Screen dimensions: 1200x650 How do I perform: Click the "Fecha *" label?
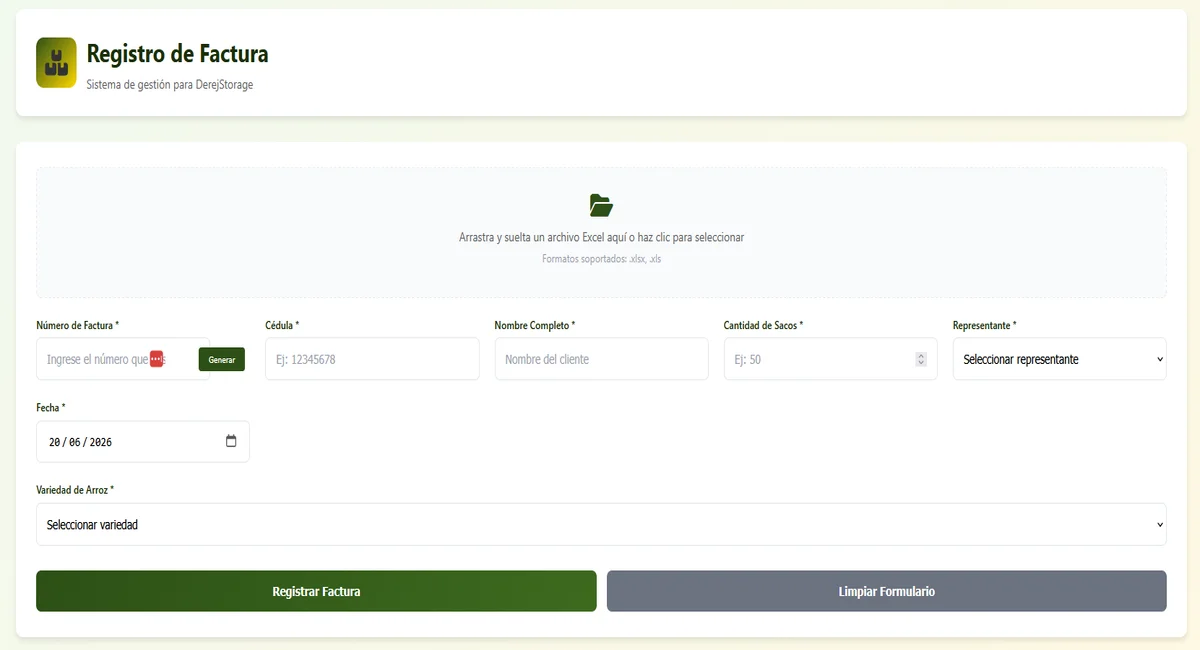pyautogui.click(x=51, y=408)
